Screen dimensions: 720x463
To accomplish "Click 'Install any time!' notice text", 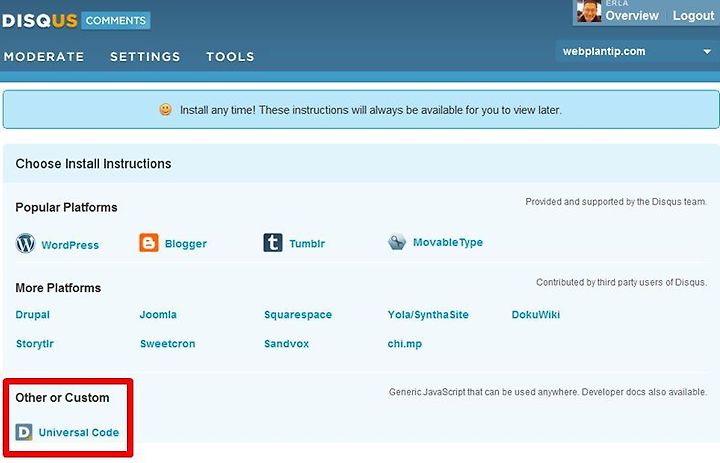I will pyautogui.click(x=371, y=110).
